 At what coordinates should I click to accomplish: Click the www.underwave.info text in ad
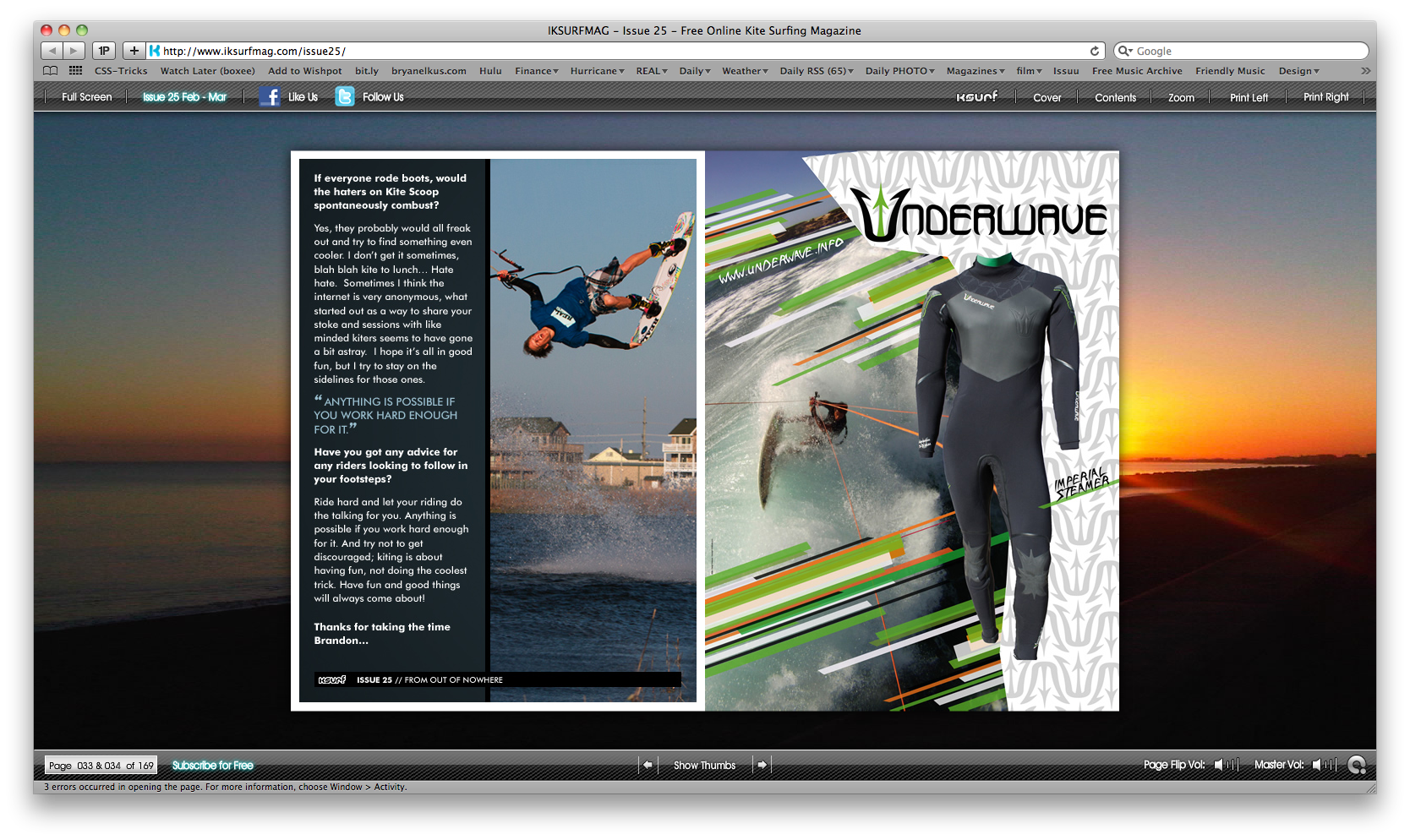[781, 260]
